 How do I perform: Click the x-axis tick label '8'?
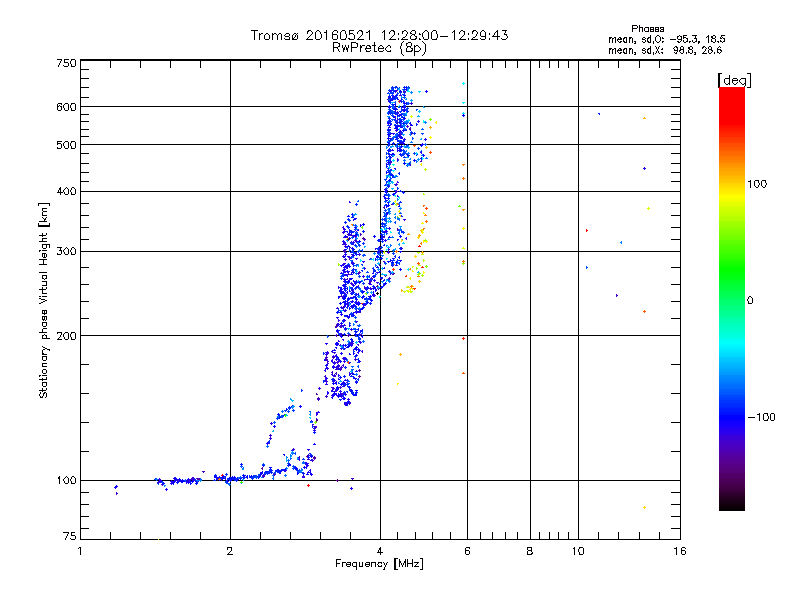[x=530, y=551]
